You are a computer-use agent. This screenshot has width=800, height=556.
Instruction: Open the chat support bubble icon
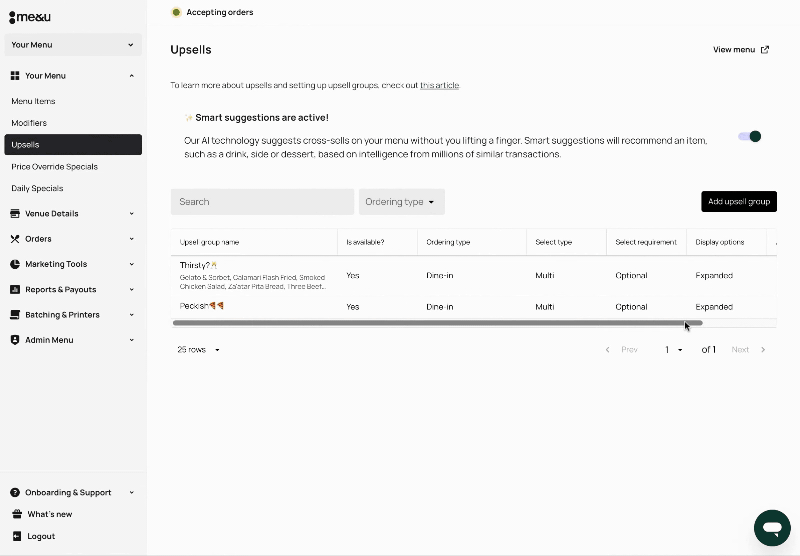point(772,527)
